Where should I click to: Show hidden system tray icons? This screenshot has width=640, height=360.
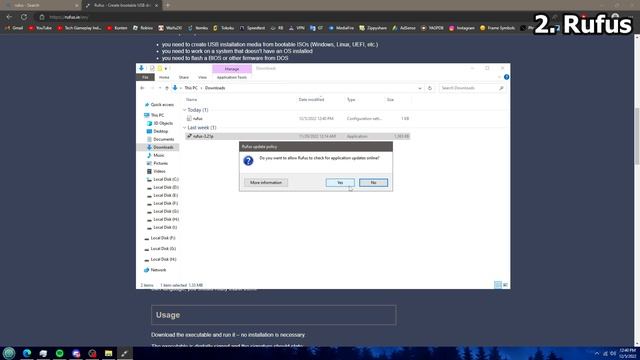tap(597, 353)
